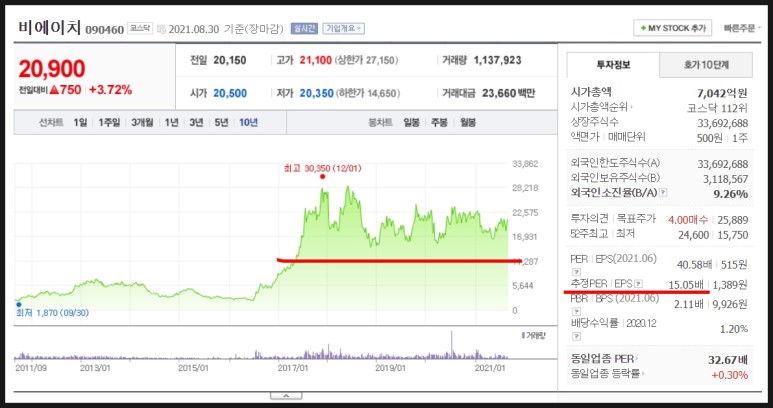Click help icon next to 추정PER EPS

(x=639, y=284)
